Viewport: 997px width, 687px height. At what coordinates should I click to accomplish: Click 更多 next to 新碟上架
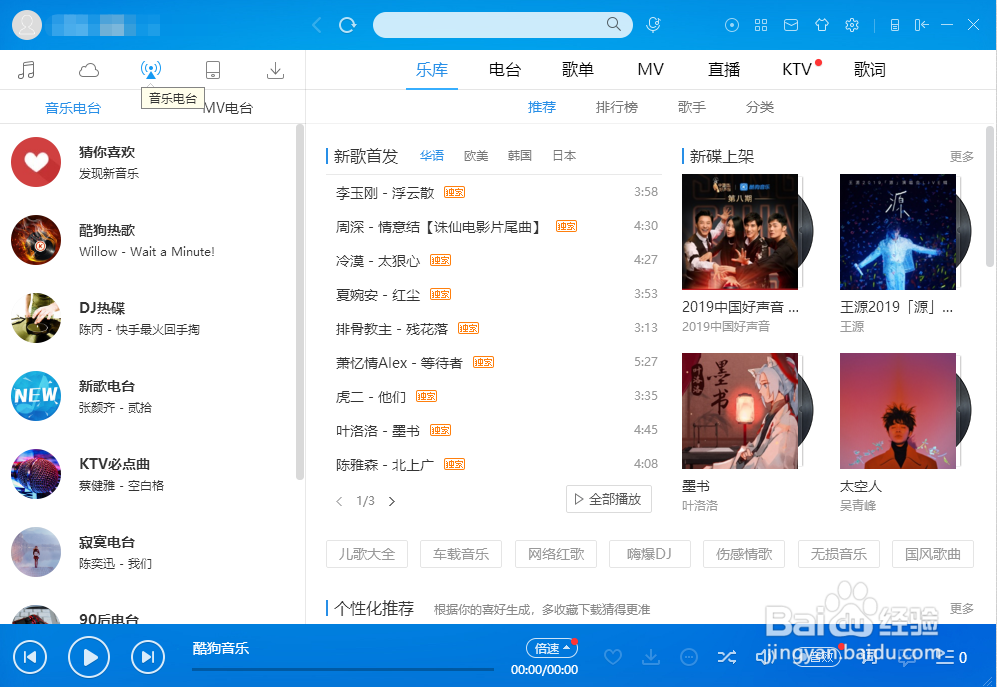pyautogui.click(x=961, y=156)
